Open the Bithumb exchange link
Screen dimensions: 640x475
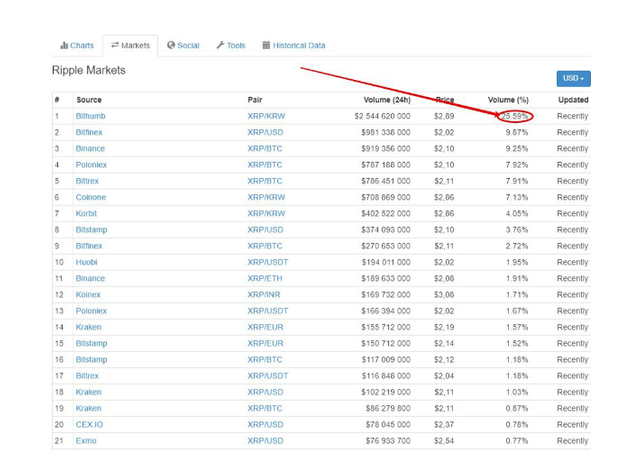[91, 116]
